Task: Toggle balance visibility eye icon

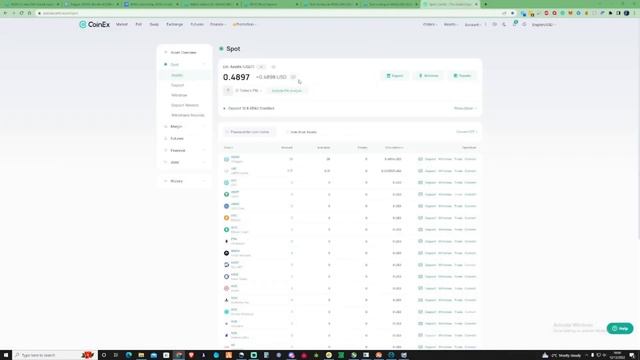Action: coord(273,67)
